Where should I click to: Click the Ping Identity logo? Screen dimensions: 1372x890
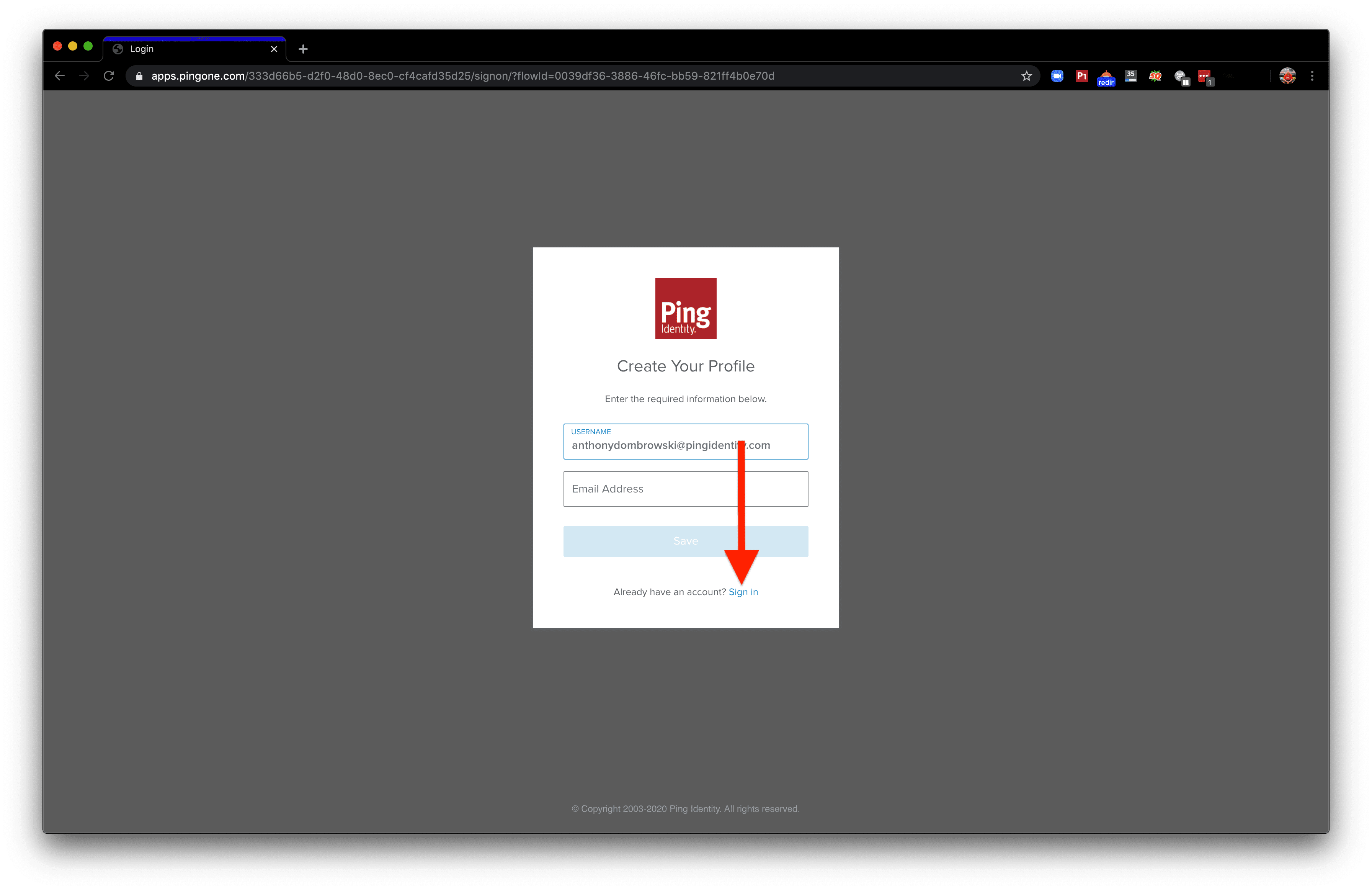pos(685,309)
